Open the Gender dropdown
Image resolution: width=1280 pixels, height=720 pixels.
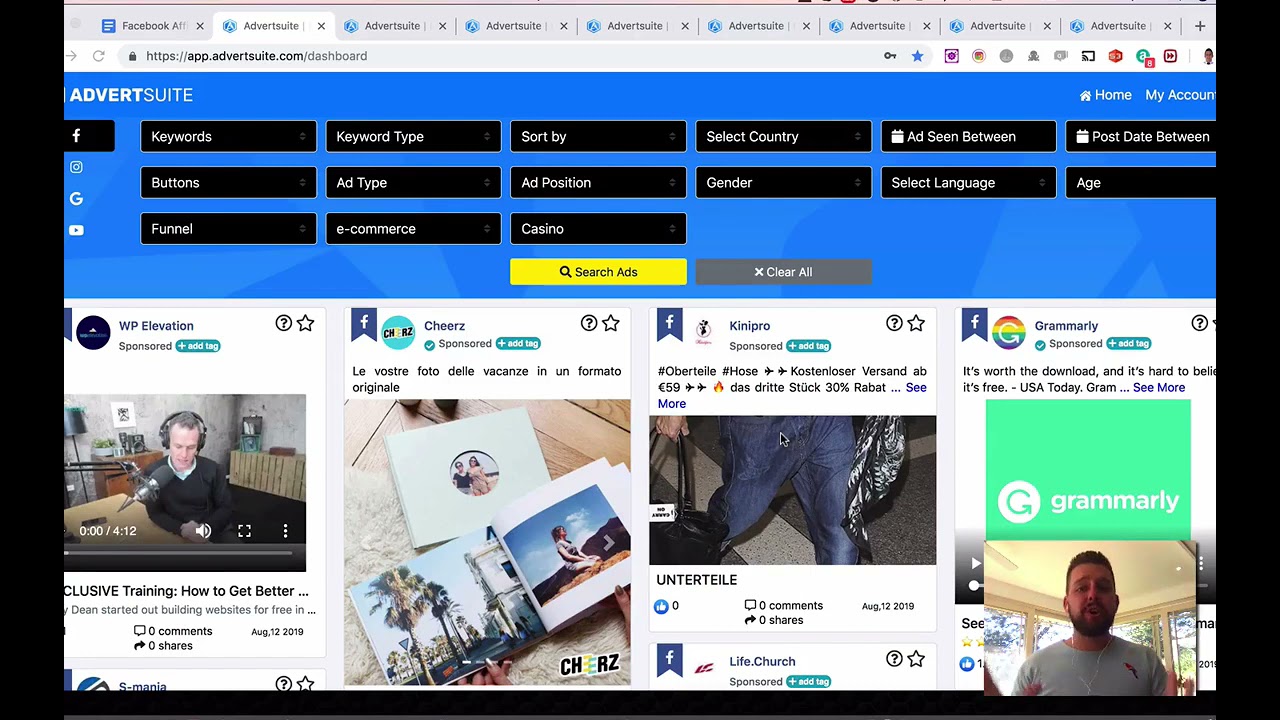783,183
